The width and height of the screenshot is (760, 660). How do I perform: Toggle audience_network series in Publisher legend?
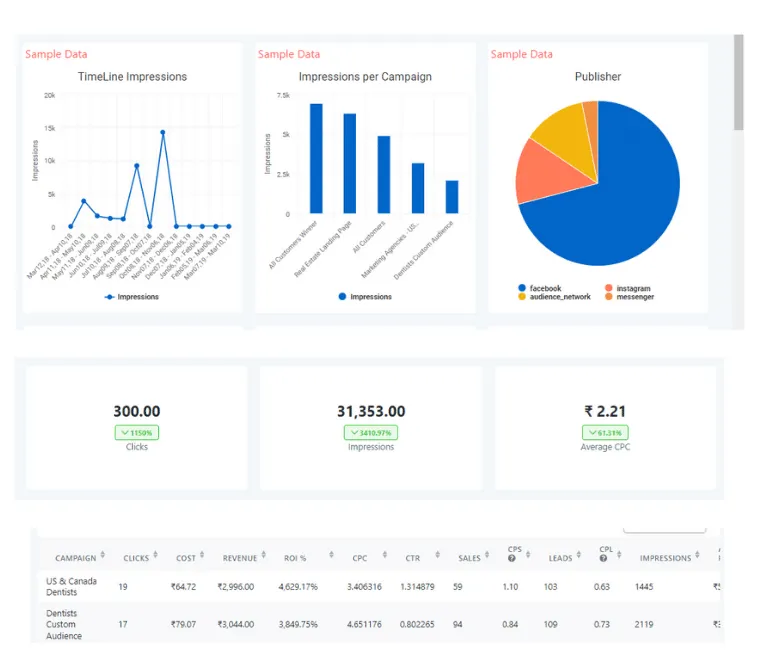pos(554,297)
